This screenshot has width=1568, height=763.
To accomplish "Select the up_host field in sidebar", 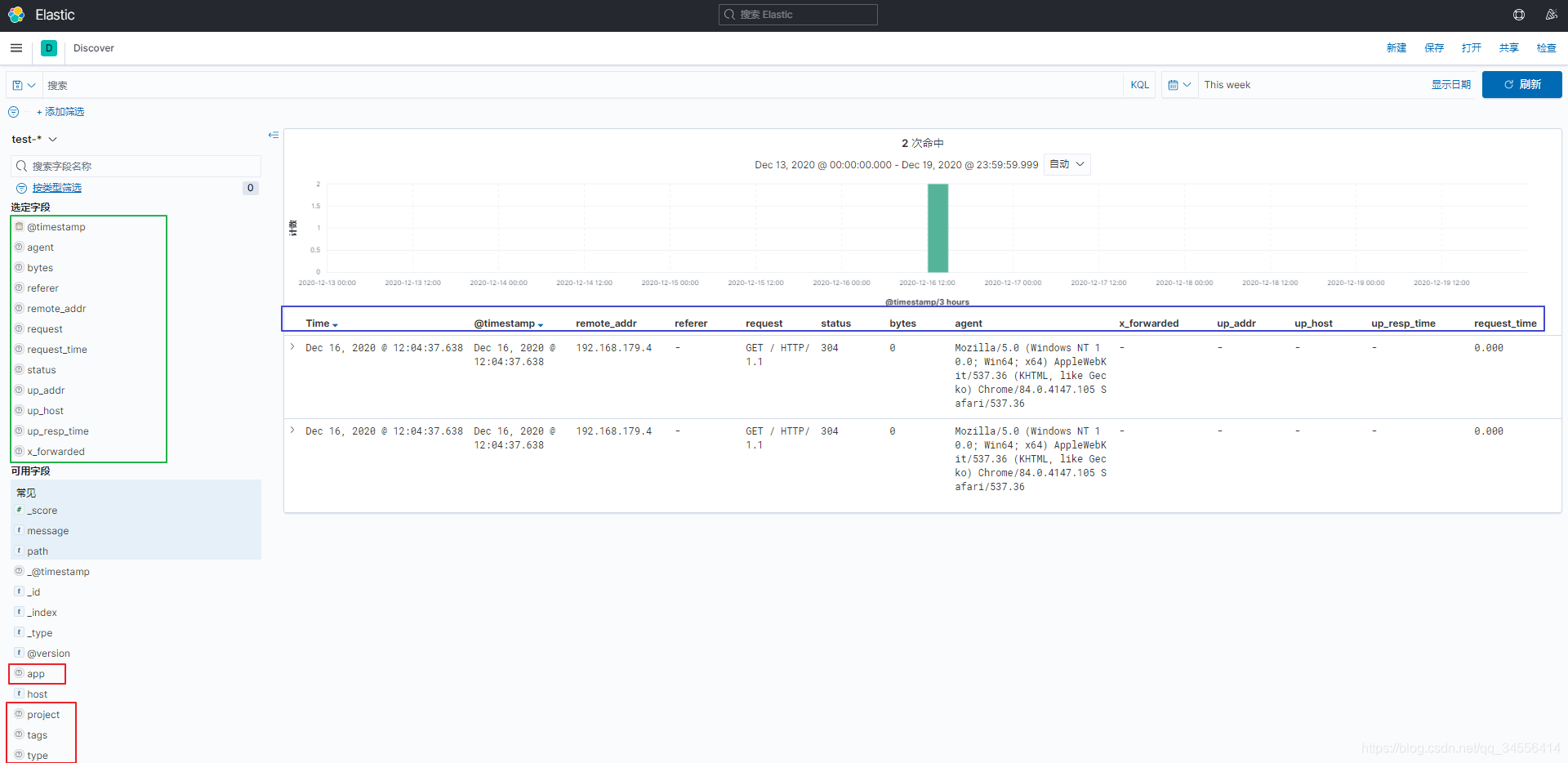I will pyautogui.click(x=45, y=411).
